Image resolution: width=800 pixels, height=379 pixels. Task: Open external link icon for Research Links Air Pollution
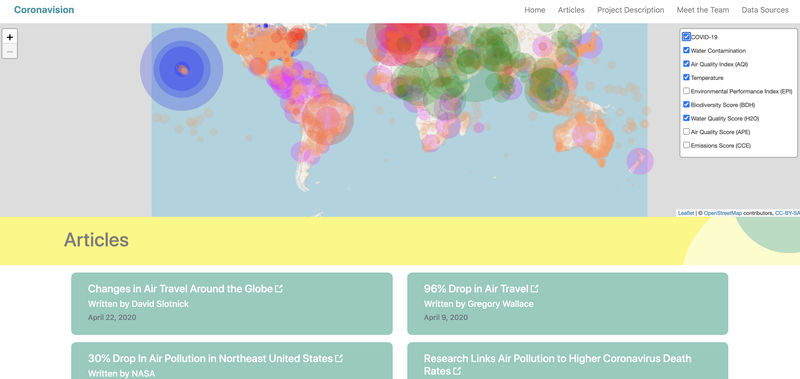point(457,371)
